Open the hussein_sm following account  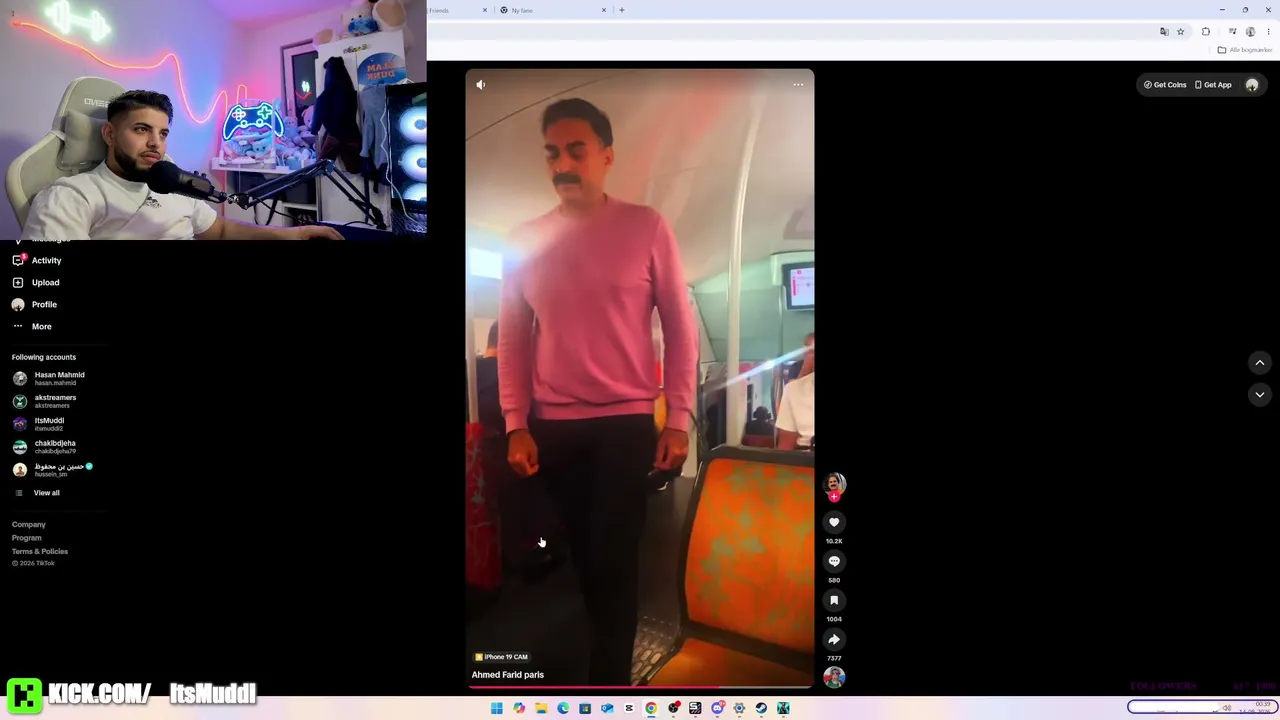tap(53, 470)
